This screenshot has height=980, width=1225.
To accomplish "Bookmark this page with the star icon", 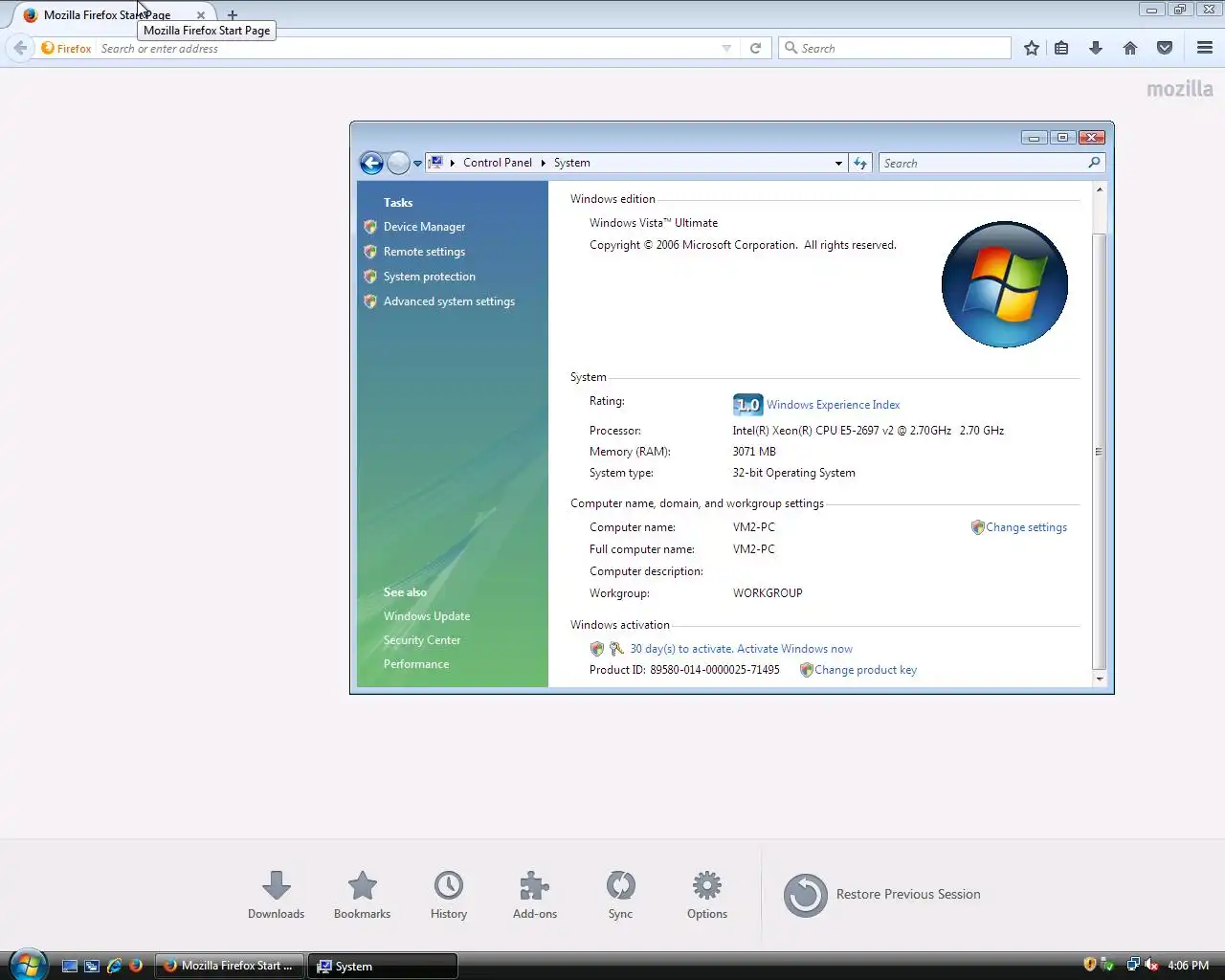I will (1032, 48).
